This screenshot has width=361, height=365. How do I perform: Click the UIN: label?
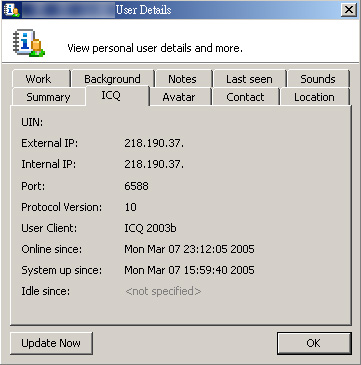pos(32,123)
